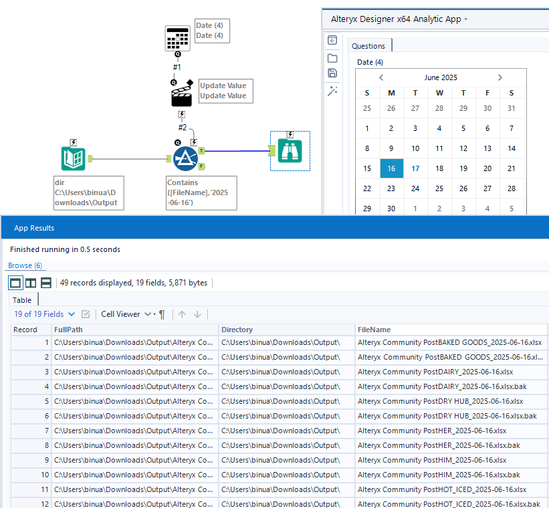Viewport: 549px width, 508px height.
Task: Click the Filter tool True output anchor
Action: pos(202,151)
